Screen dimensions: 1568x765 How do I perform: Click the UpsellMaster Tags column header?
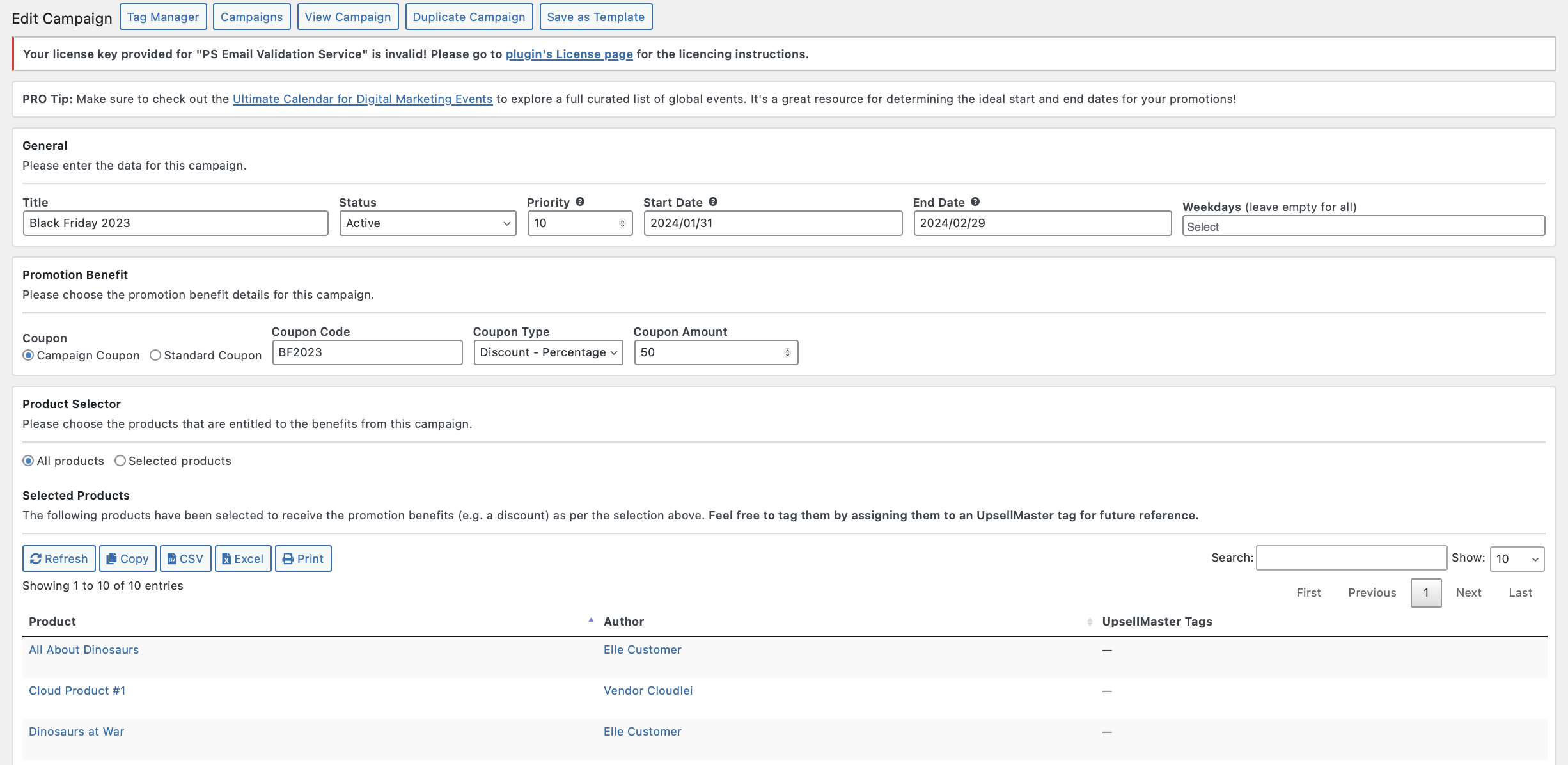(1157, 622)
